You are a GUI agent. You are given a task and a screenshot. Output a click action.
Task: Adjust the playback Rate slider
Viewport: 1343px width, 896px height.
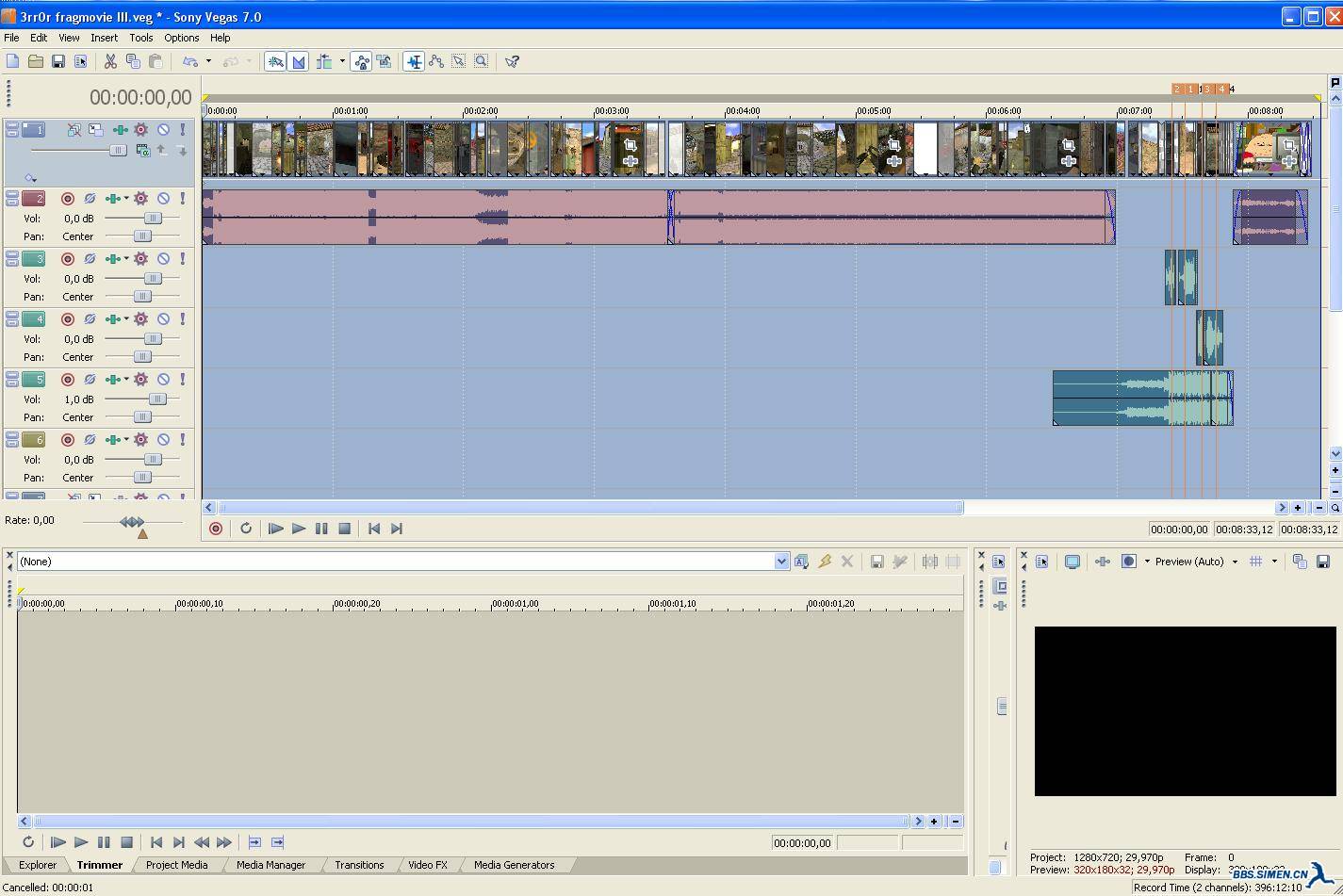click(132, 521)
